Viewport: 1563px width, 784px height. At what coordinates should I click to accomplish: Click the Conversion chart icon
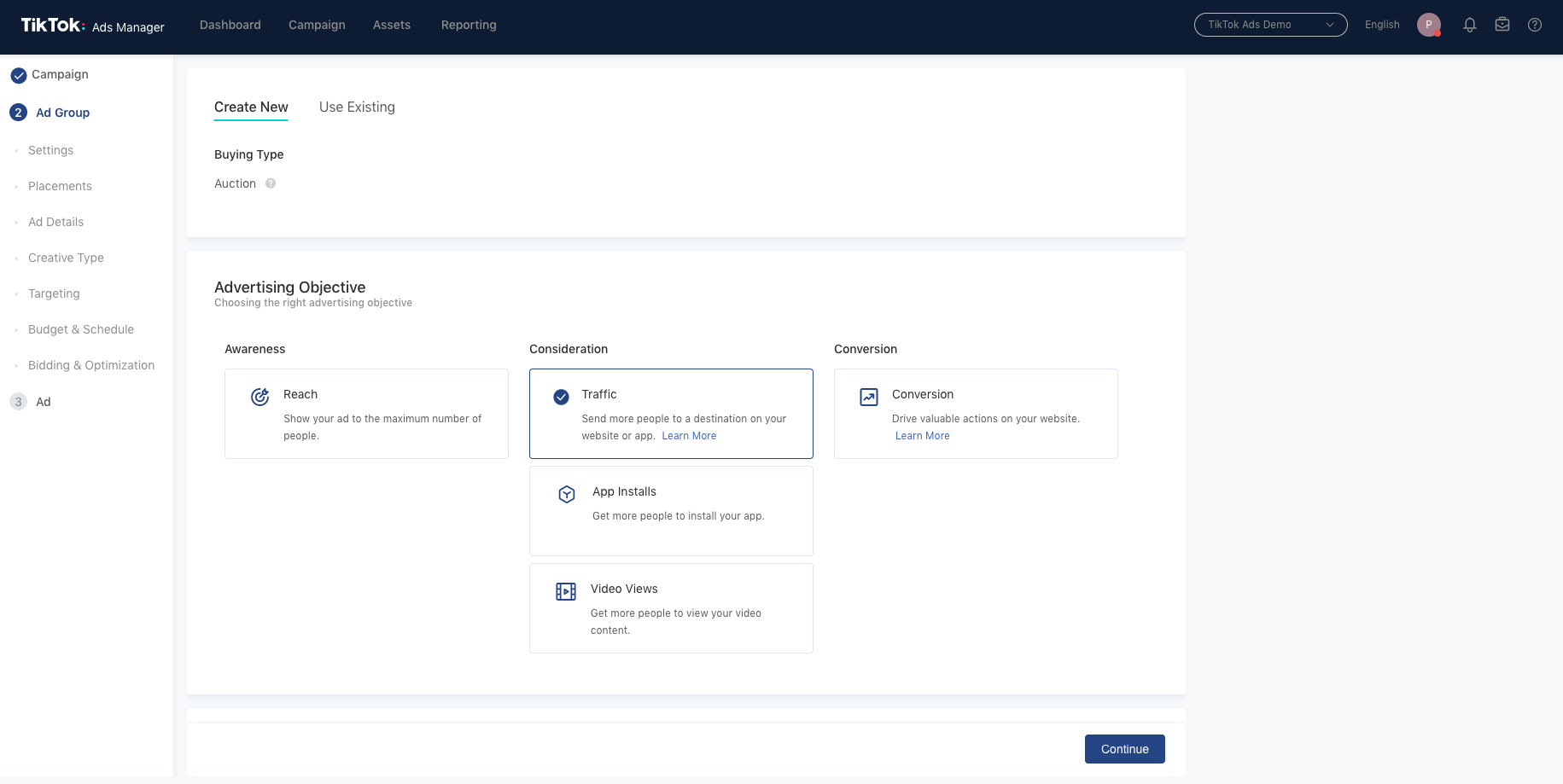click(x=869, y=397)
